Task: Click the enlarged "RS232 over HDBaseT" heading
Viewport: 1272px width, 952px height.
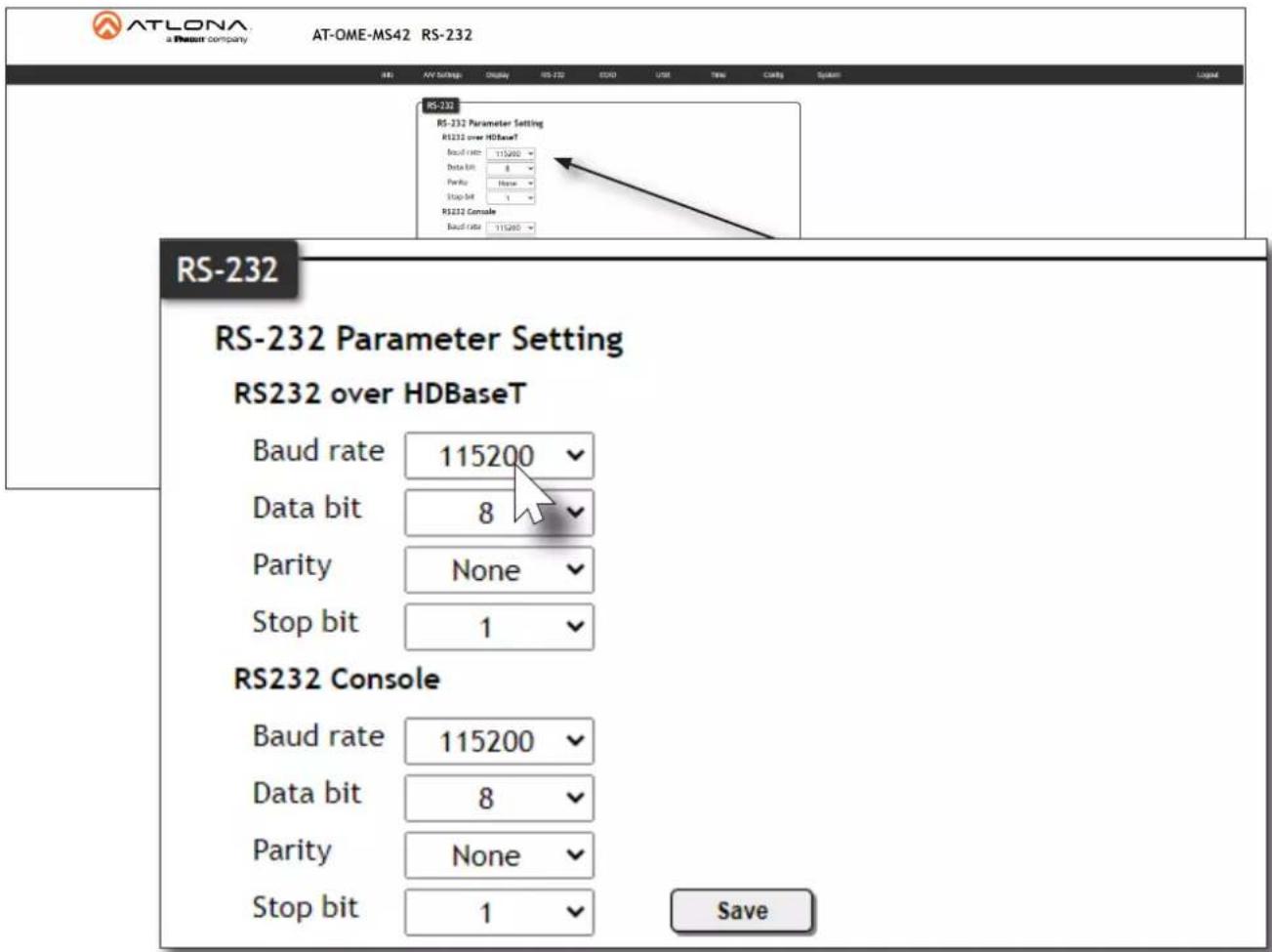Action: coord(380,394)
